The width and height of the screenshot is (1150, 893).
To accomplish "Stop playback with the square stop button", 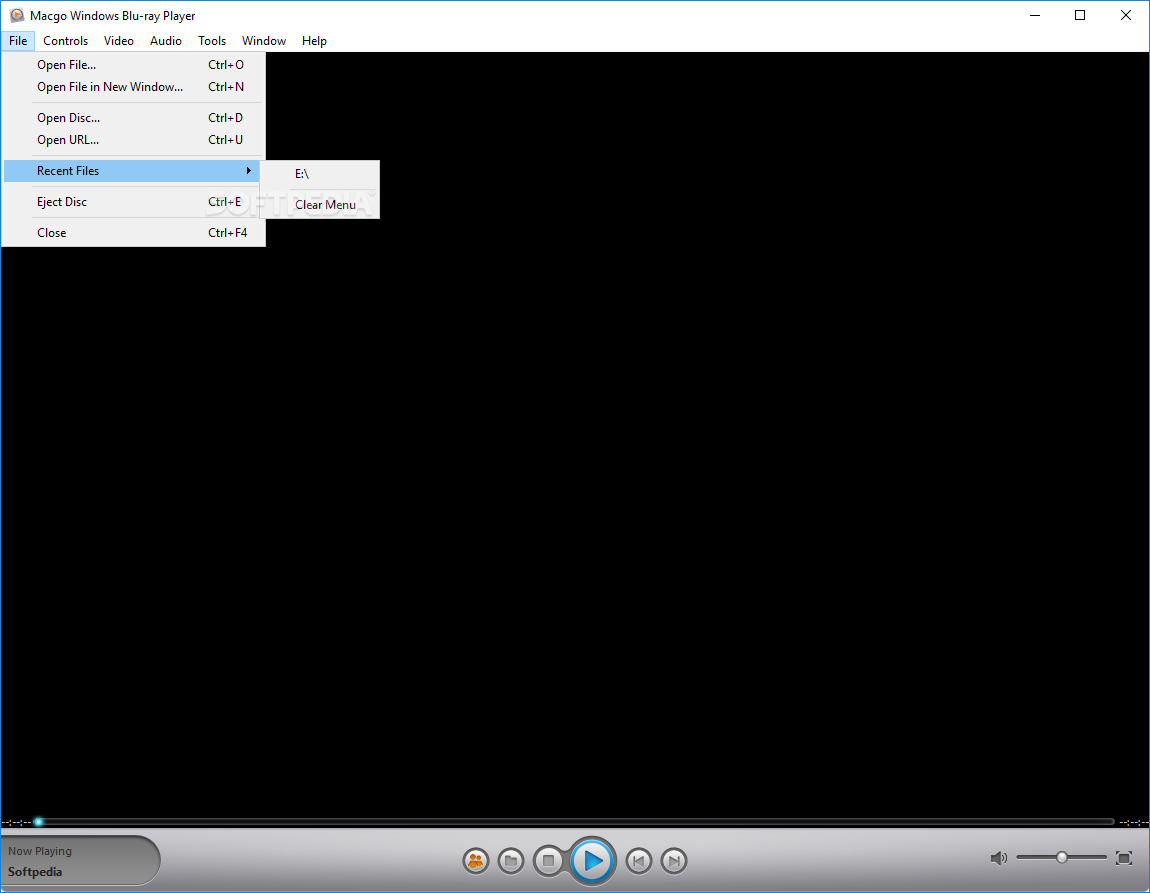I will click(x=548, y=861).
